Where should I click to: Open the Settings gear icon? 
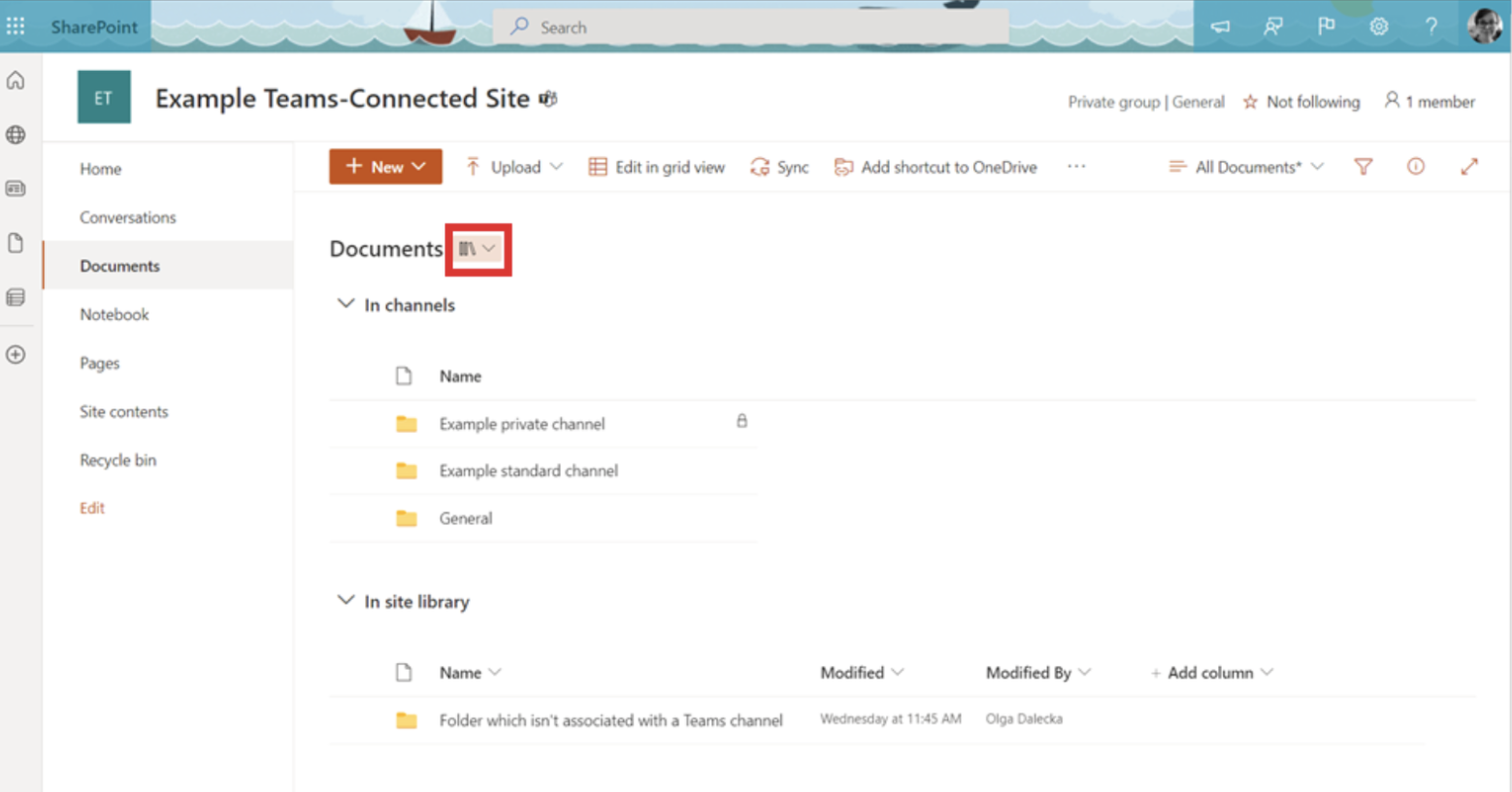1378,27
